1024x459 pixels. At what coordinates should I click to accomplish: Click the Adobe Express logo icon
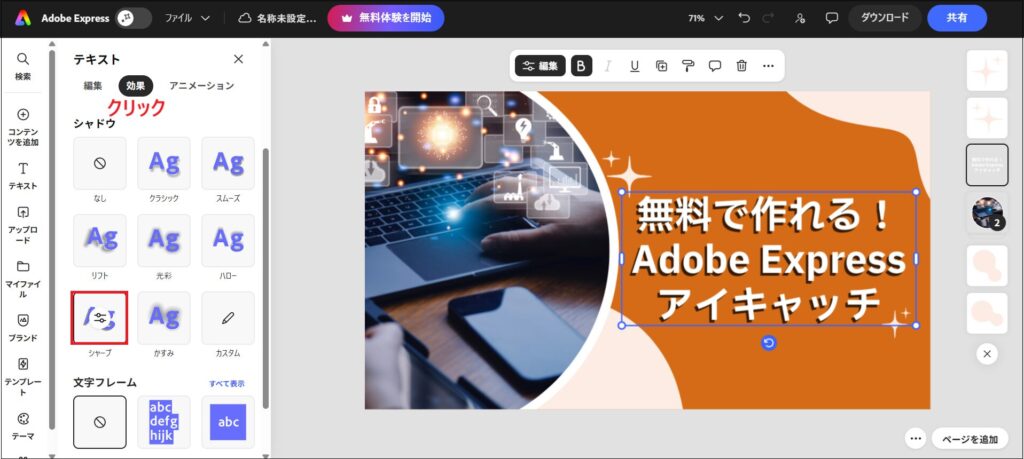pyautogui.click(x=24, y=18)
